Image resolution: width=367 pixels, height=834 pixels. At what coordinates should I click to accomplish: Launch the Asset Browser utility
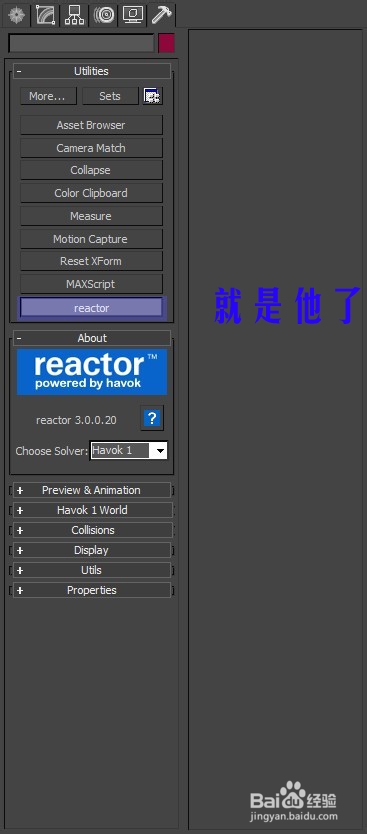click(x=91, y=126)
